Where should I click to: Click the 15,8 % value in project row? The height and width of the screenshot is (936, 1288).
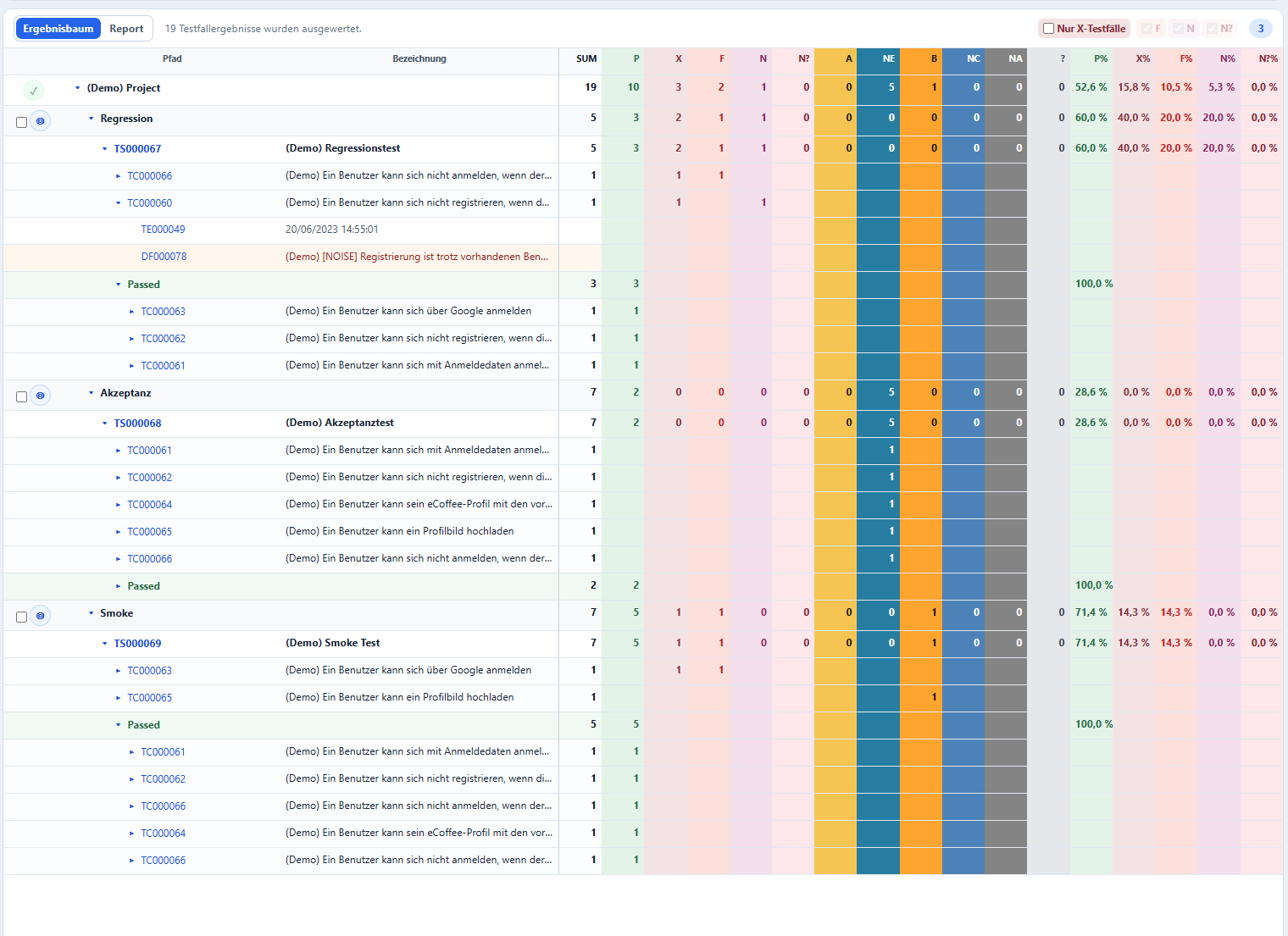1133,87
